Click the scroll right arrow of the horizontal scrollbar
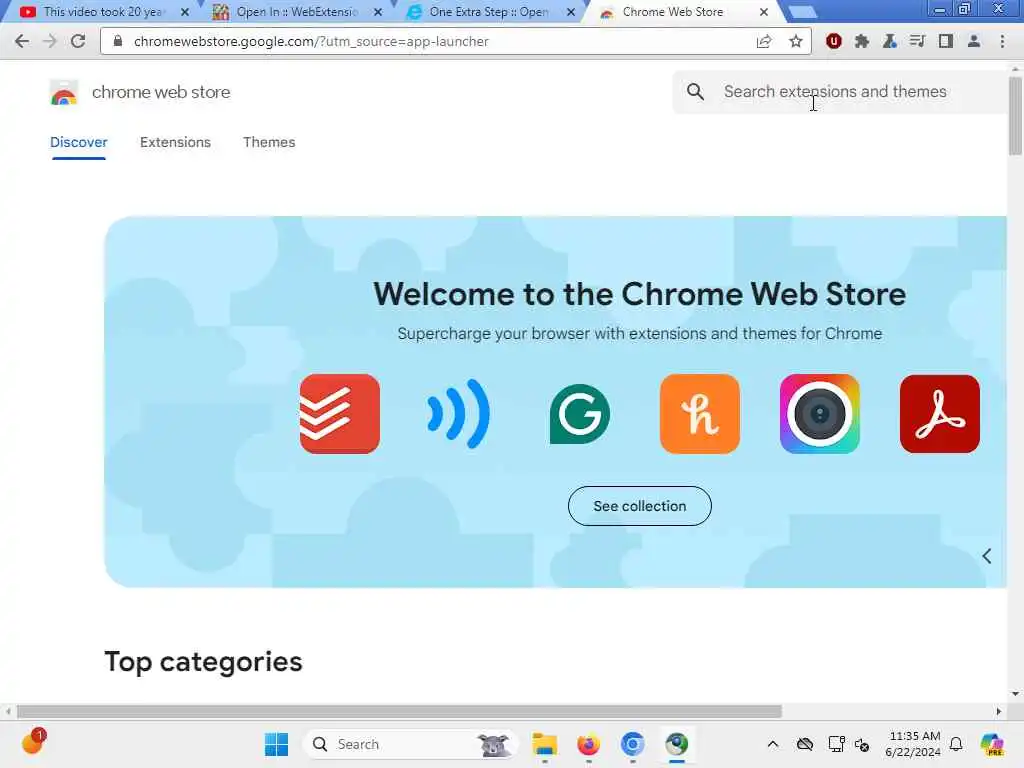 click(x=999, y=711)
